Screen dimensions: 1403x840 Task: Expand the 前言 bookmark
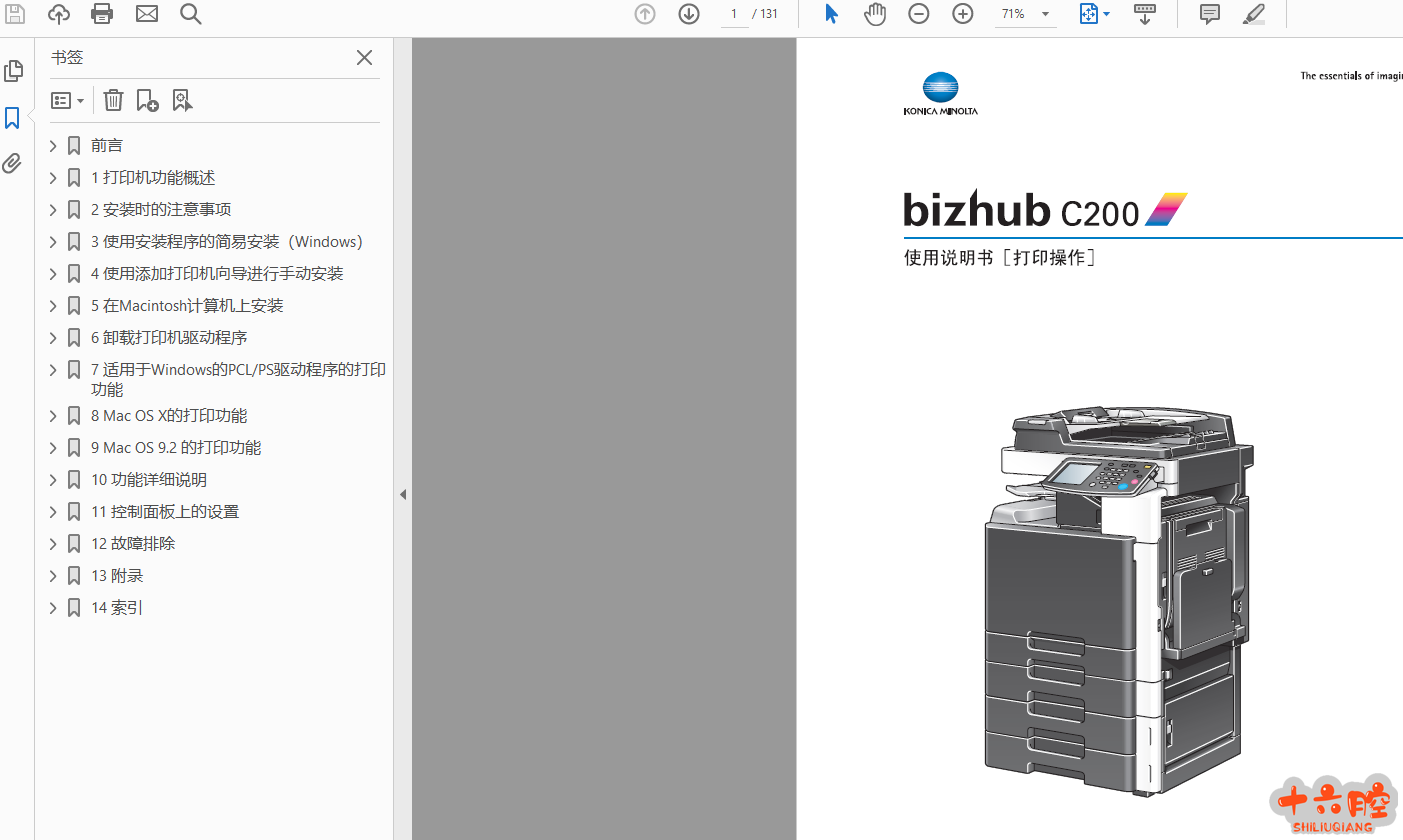(x=53, y=146)
